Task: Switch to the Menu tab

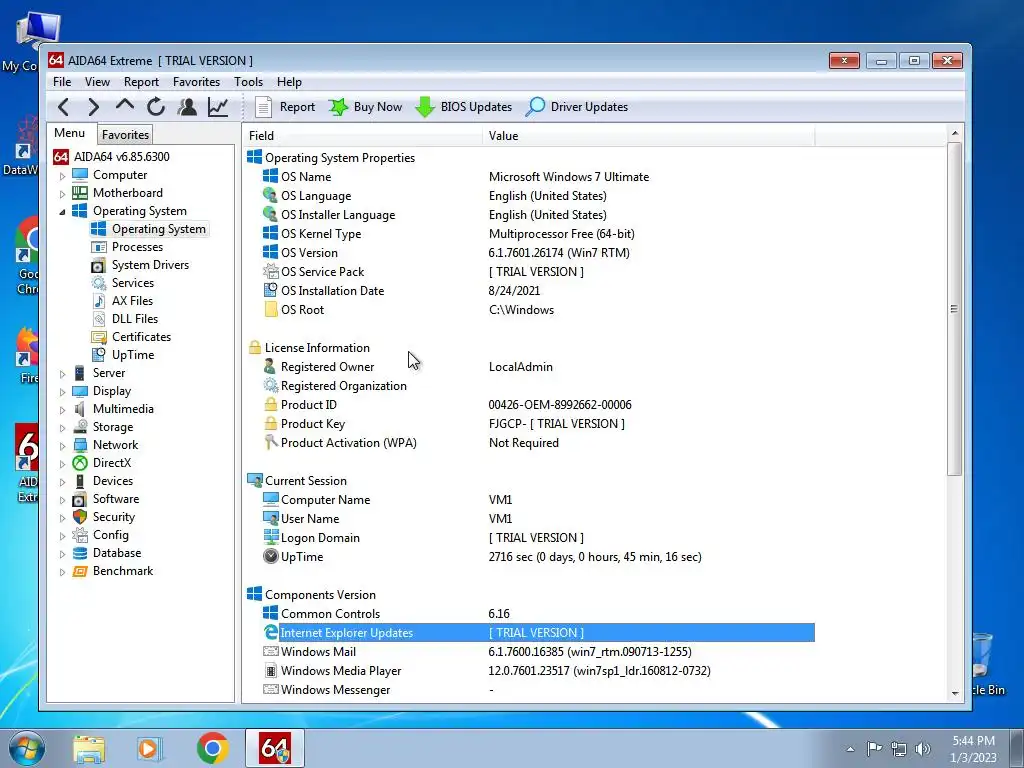Action: point(70,133)
